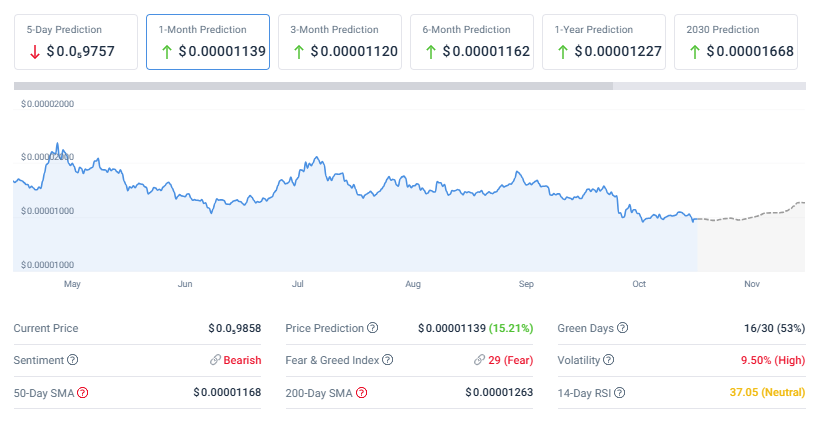Click the red help icon beside 50-Day SMA
Image resolution: width=822 pixels, height=426 pixels.
pyautogui.click(x=83, y=392)
